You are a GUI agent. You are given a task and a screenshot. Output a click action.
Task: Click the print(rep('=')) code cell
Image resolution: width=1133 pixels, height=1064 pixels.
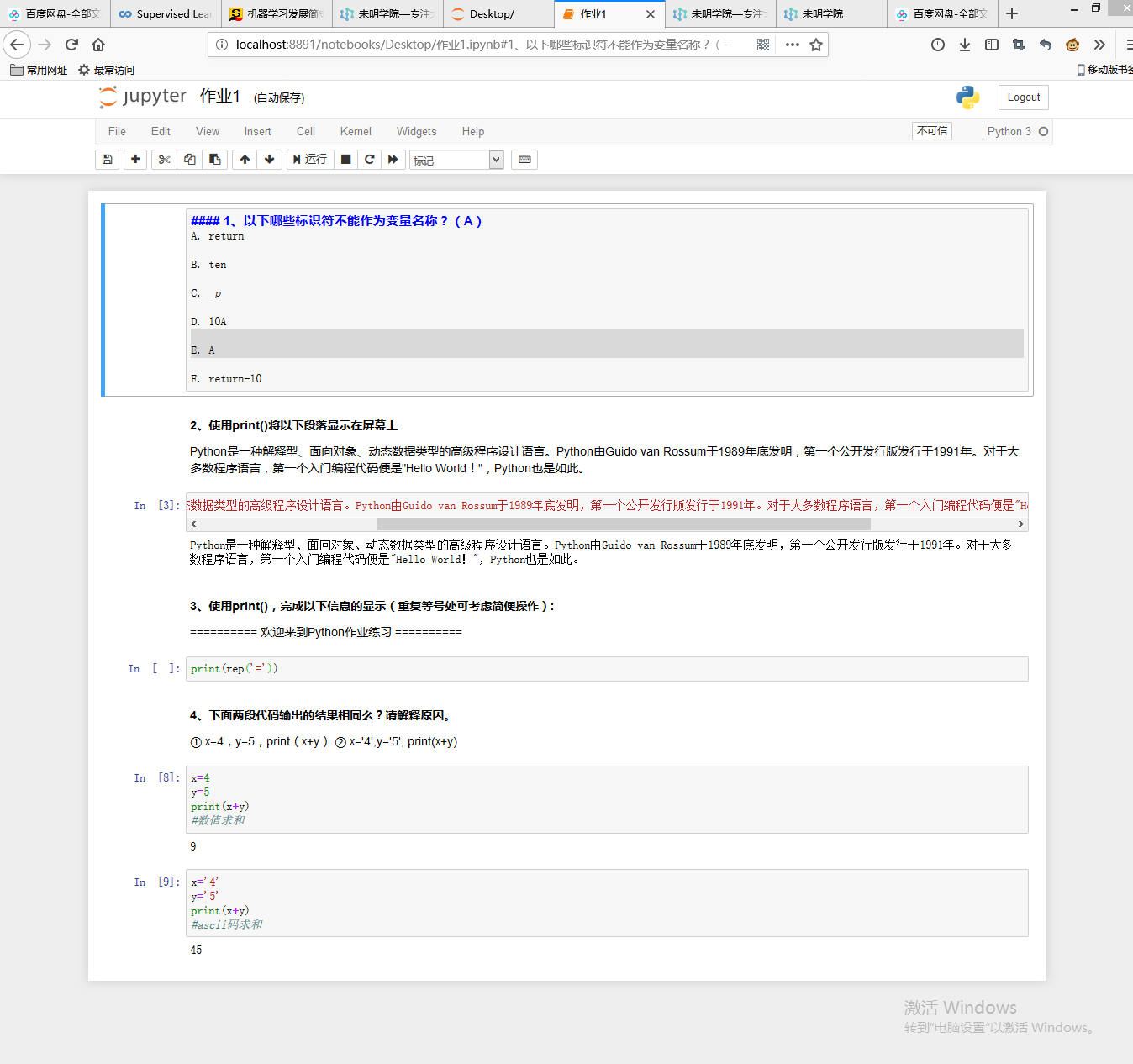click(607, 669)
